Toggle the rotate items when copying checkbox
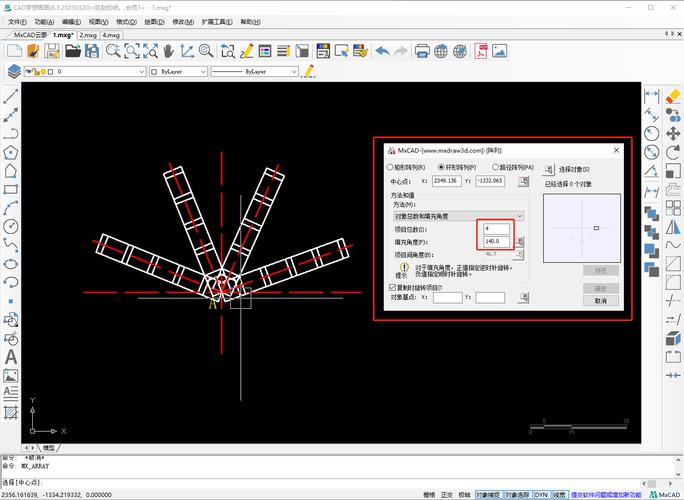This screenshot has width=684, height=500. 392,286
